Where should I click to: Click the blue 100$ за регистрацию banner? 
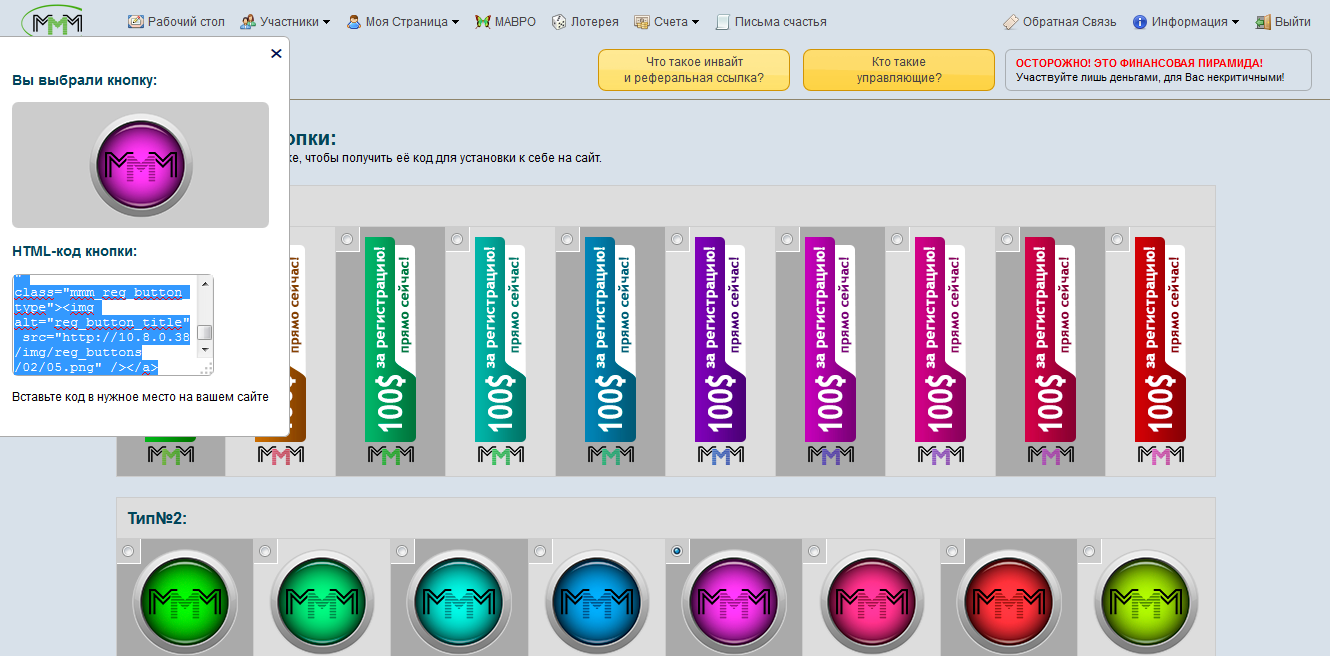[x=610, y=350]
